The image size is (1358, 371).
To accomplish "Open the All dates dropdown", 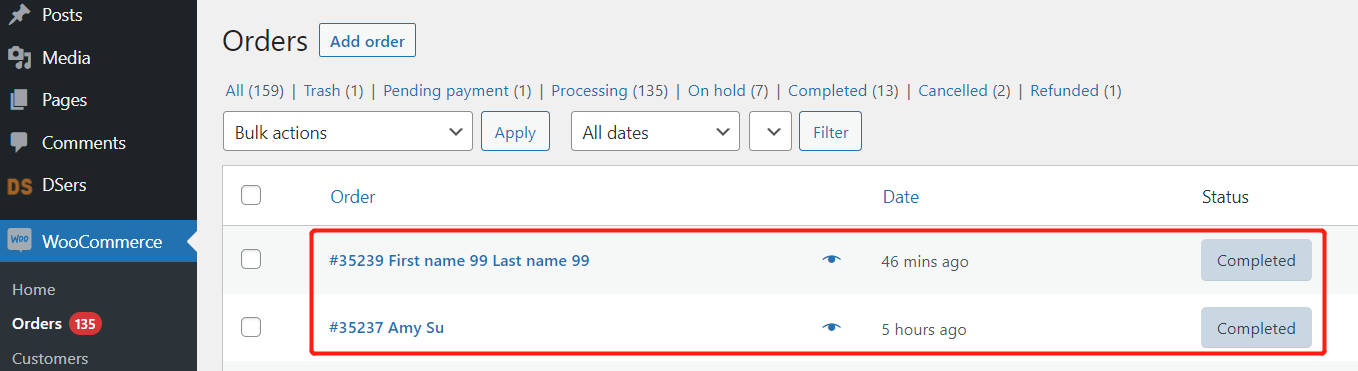I will pos(655,131).
